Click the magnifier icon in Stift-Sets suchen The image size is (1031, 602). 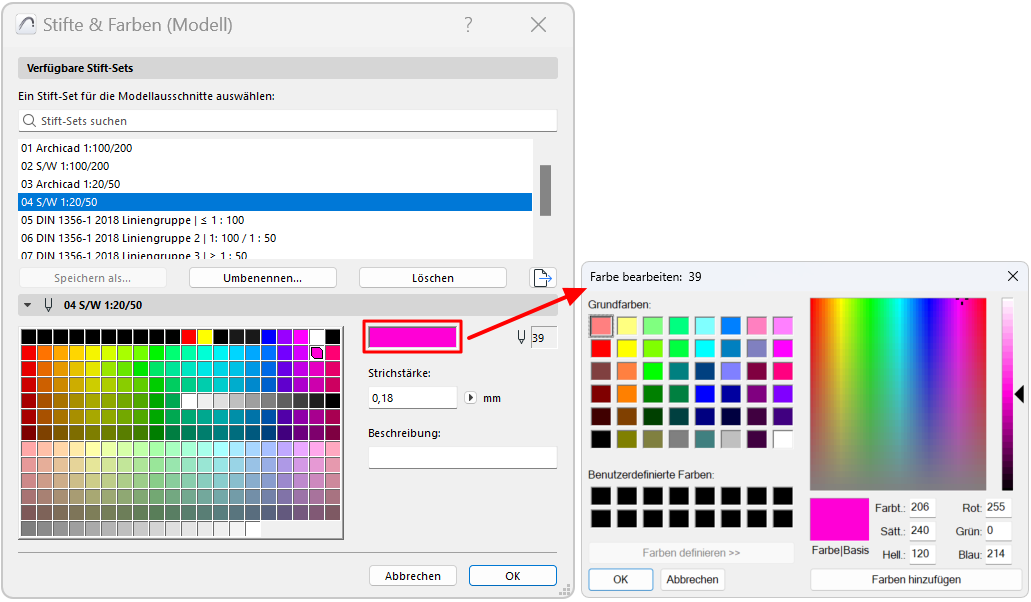pyautogui.click(x=30, y=120)
